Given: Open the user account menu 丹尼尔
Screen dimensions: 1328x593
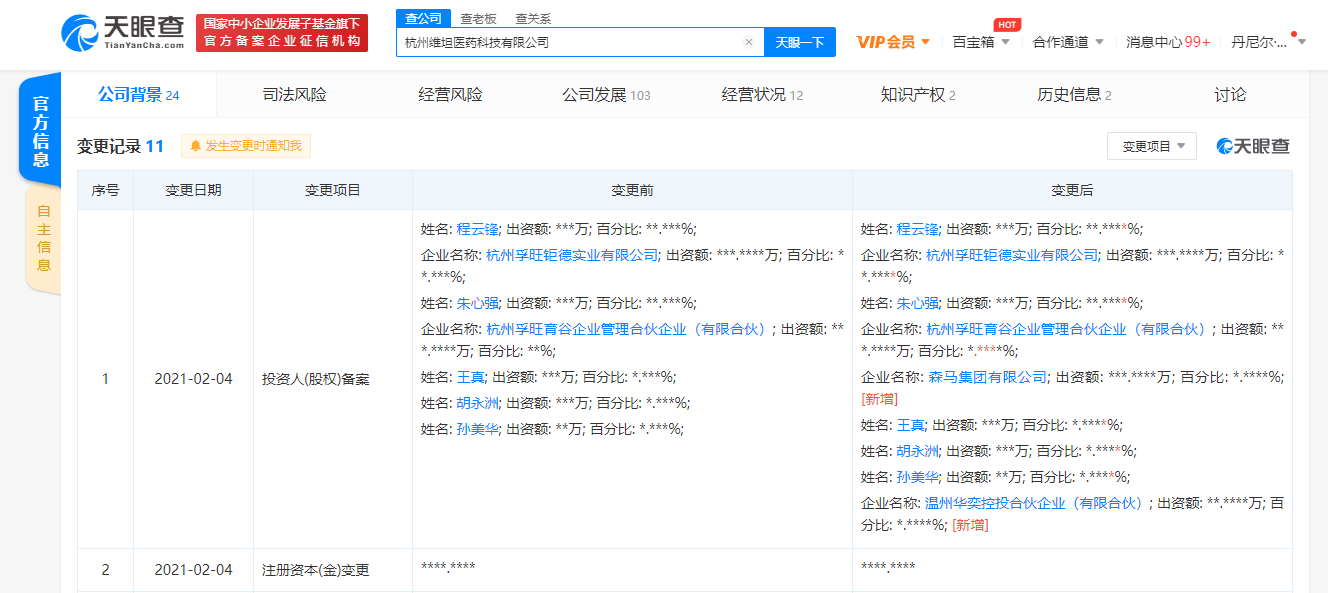Looking at the screenshot, I should pos(1264,42).
